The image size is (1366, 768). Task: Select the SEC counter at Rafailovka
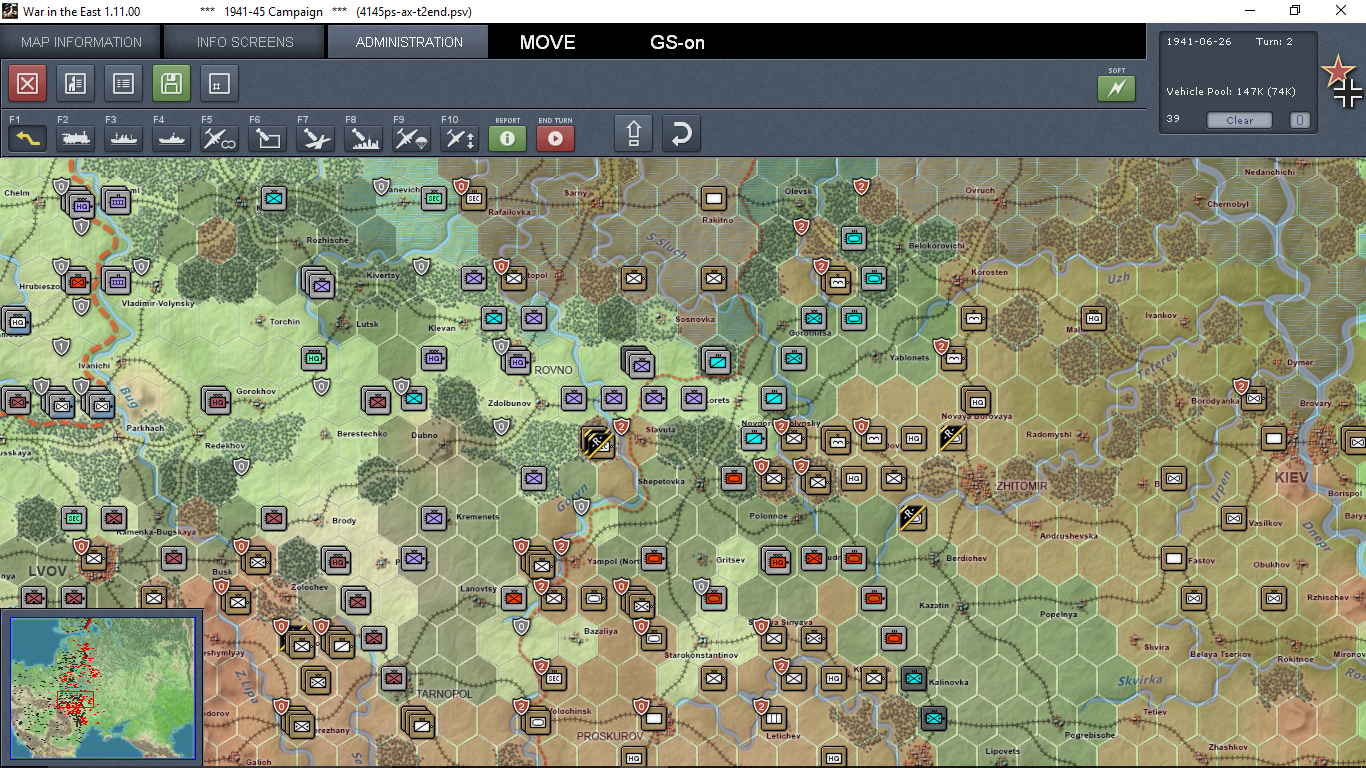pos(474,197)
